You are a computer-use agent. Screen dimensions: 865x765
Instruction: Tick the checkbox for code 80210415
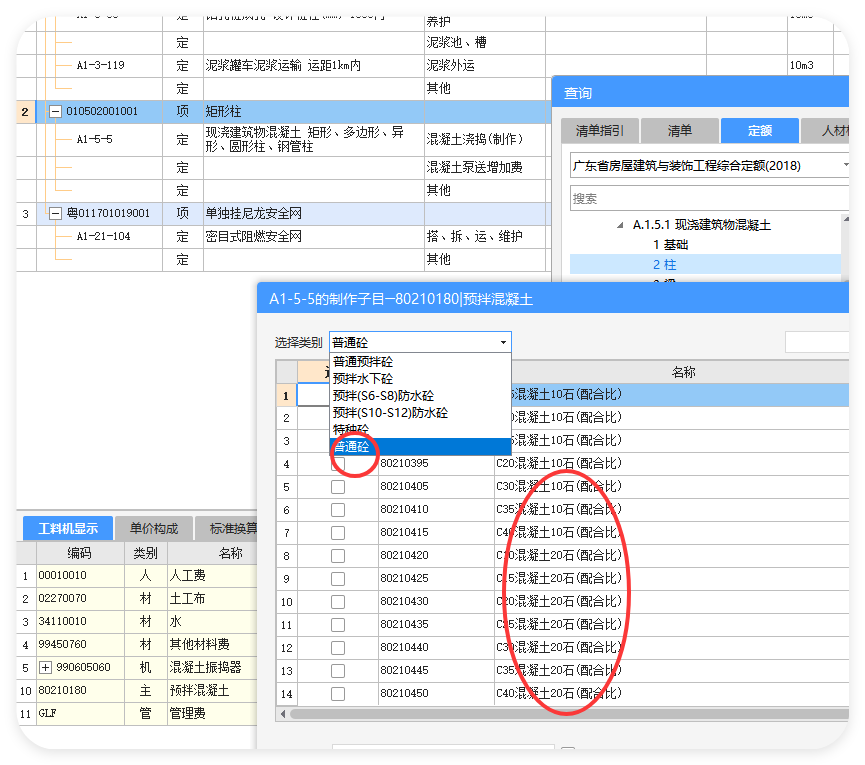pyautogui.click(x=338, y=533)
